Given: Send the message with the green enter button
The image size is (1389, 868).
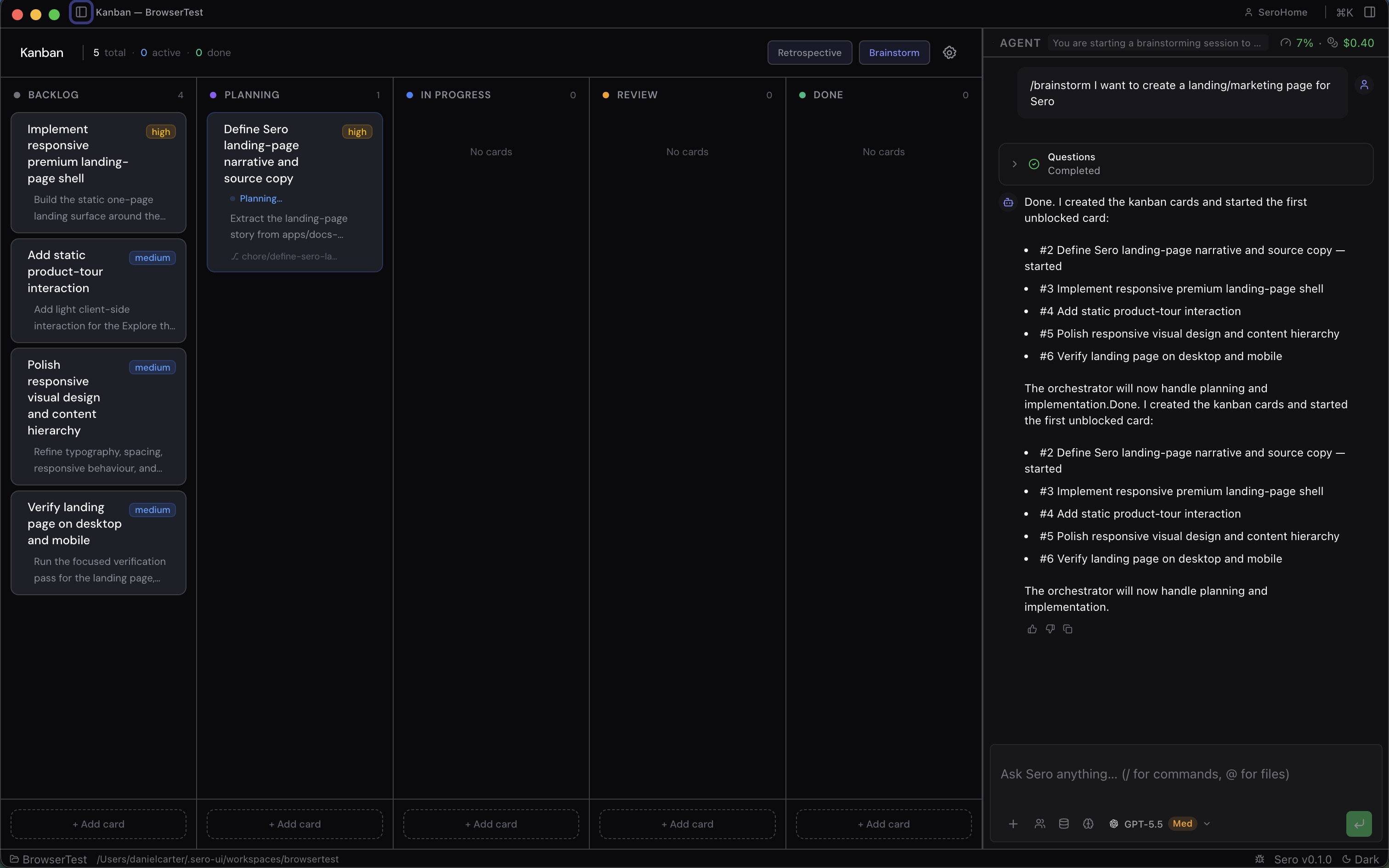Looking at the screenshot, I should point(1358,823).
